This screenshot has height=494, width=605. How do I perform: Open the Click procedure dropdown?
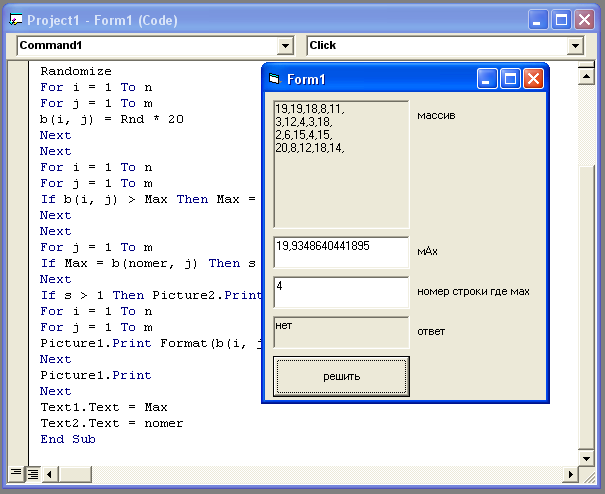pyautogui.click(x=575, y=46)
